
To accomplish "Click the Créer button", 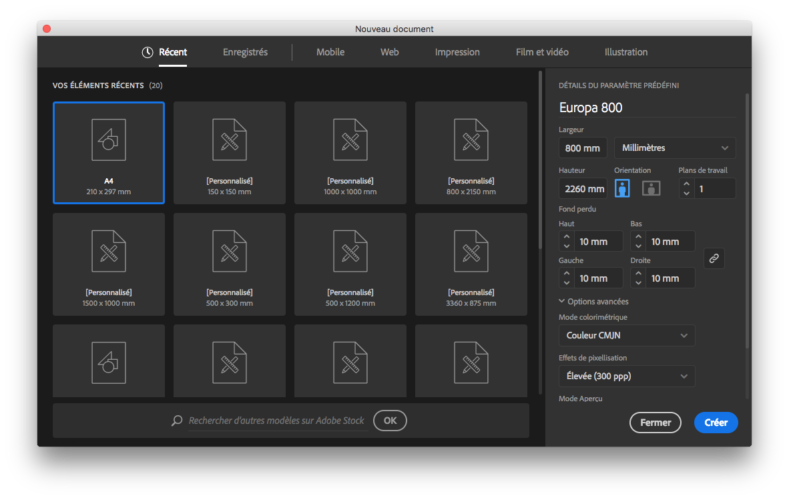I will coord(715,422).
